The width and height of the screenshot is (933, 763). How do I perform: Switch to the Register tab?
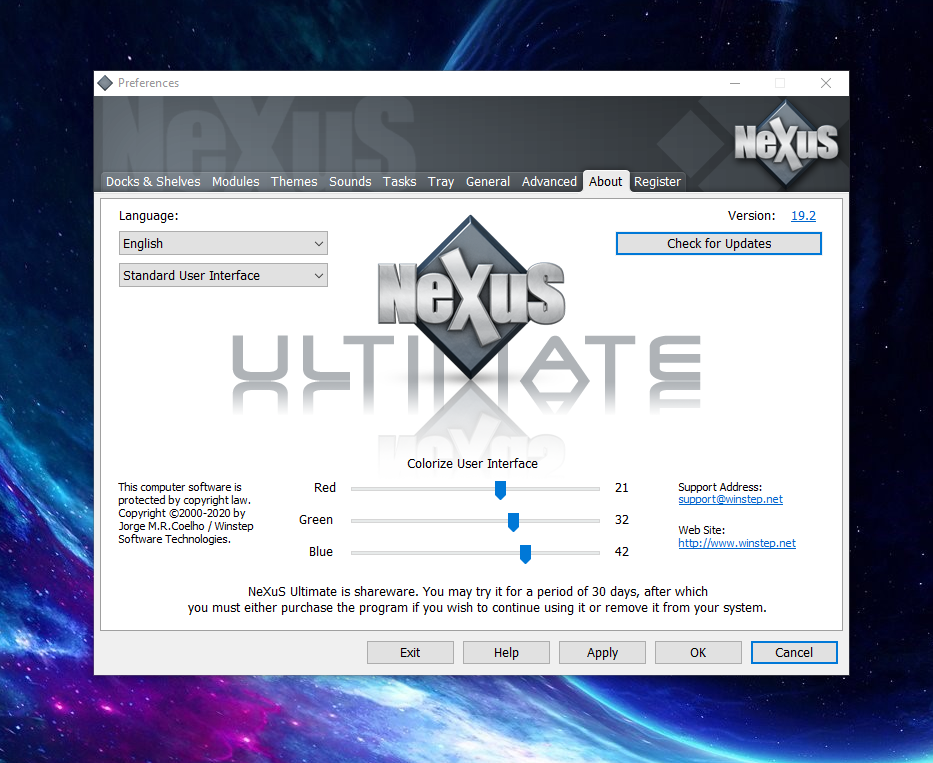click(657, 181)
